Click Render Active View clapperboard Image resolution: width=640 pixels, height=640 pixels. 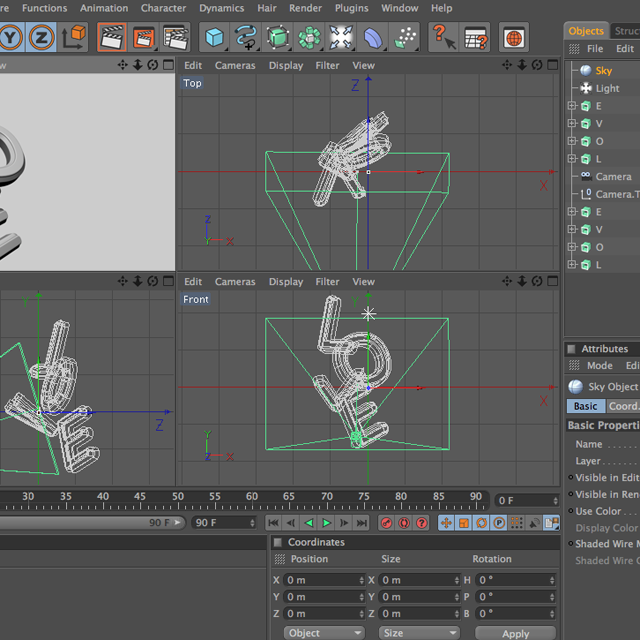[x=111, y=38]
